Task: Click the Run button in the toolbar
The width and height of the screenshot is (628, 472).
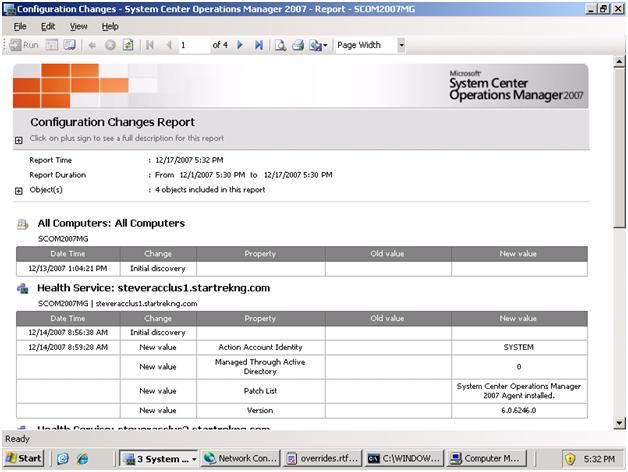Action: coord(24,45)
